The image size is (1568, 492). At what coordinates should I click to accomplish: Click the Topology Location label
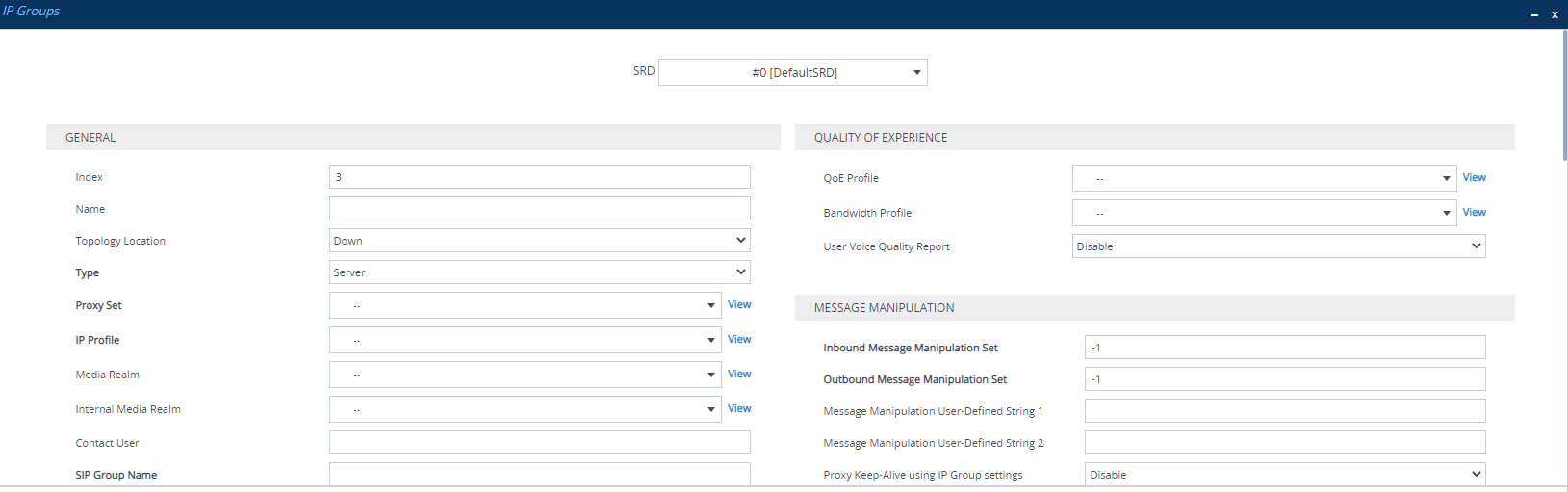pyautogui.click(x=120, y=241)
